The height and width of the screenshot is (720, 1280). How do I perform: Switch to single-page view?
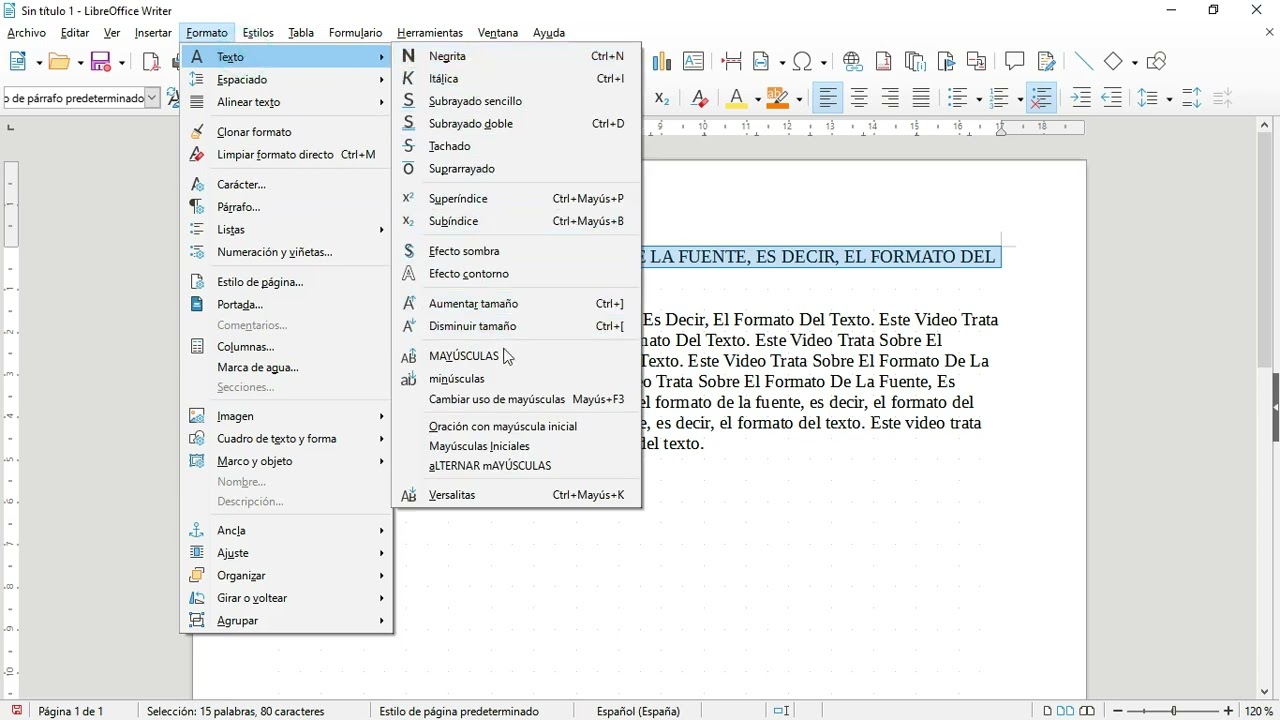click(x=1047, y=711)
